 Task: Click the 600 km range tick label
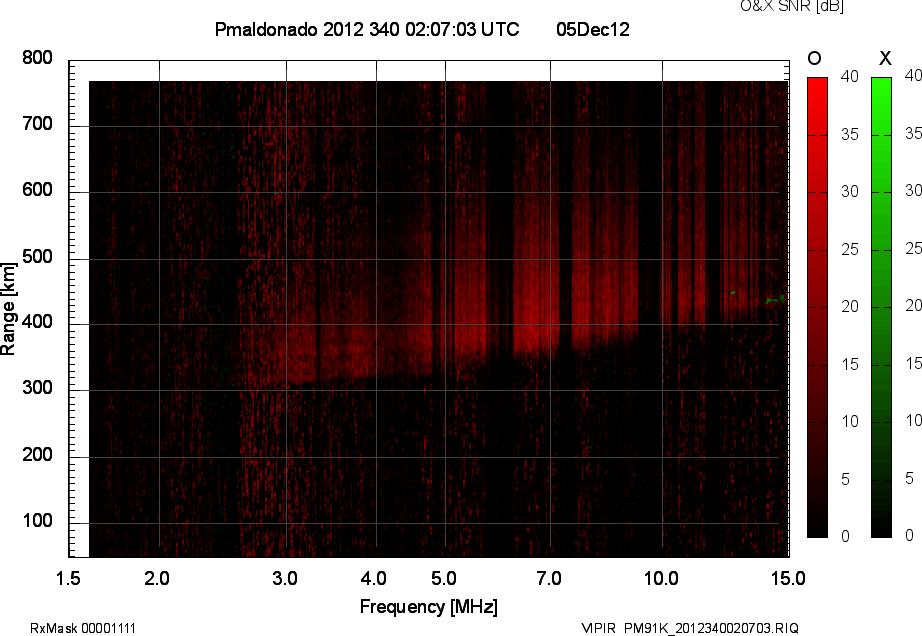(x=37, y=190)
